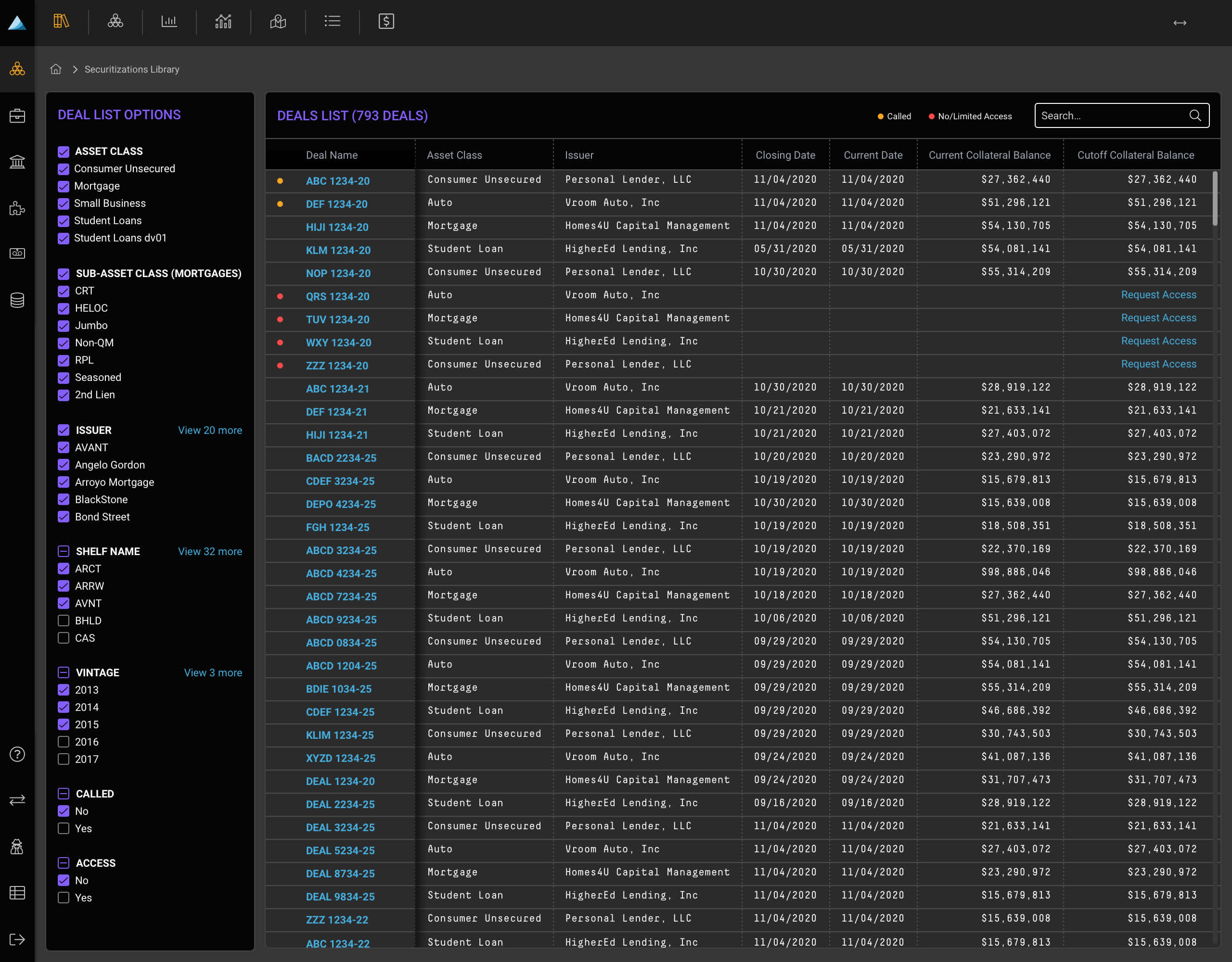This screenshot has width=1232, height=962.
Task: Click the horizontal expand arrows icon
Action: pyautogui.click(x=1180, y=23)
